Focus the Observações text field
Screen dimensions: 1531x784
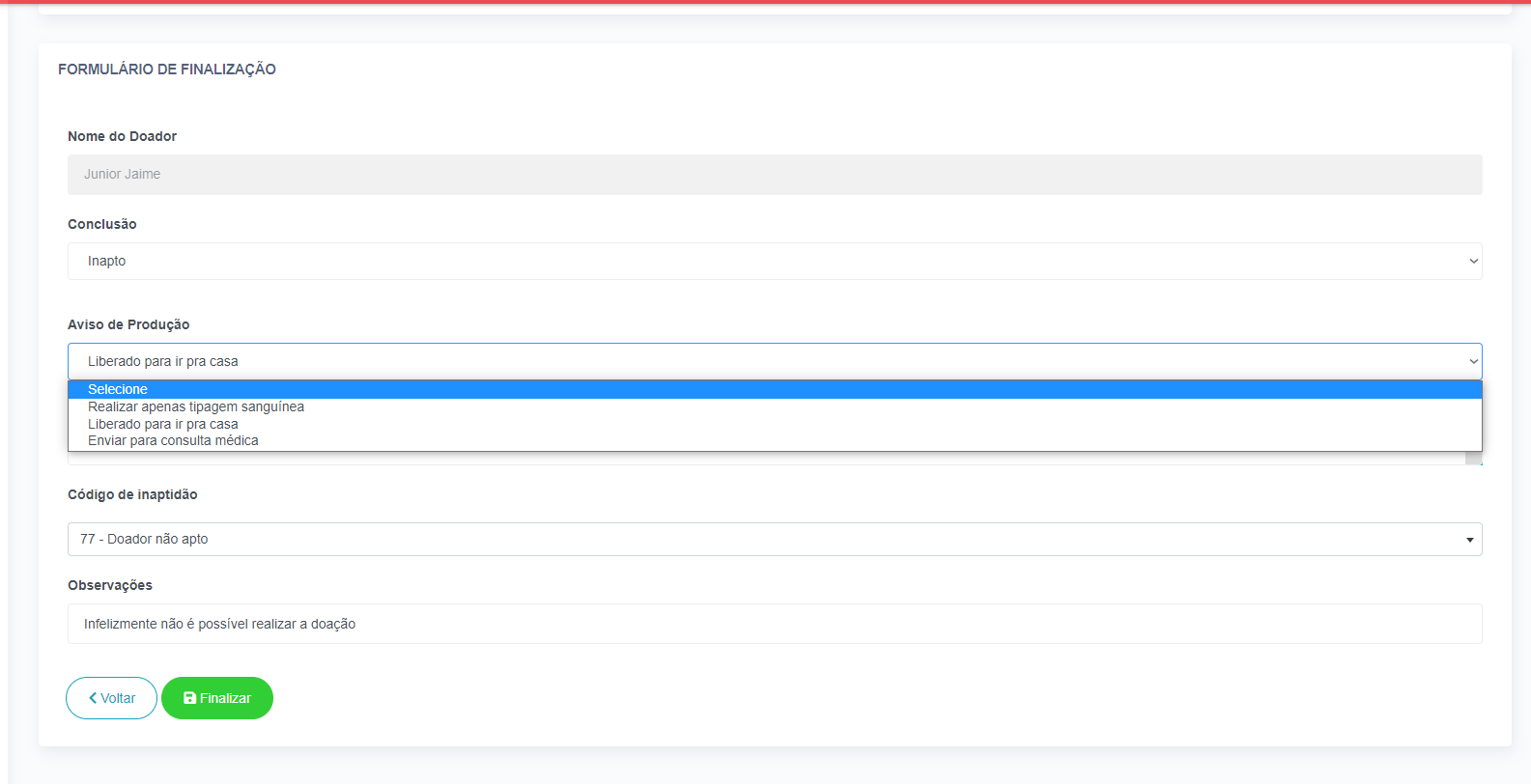(775, 624)
